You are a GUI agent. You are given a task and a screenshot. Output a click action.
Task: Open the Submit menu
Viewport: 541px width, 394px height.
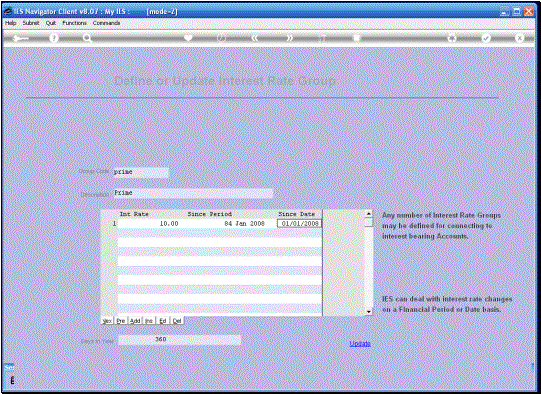click(x=31, y=23)
